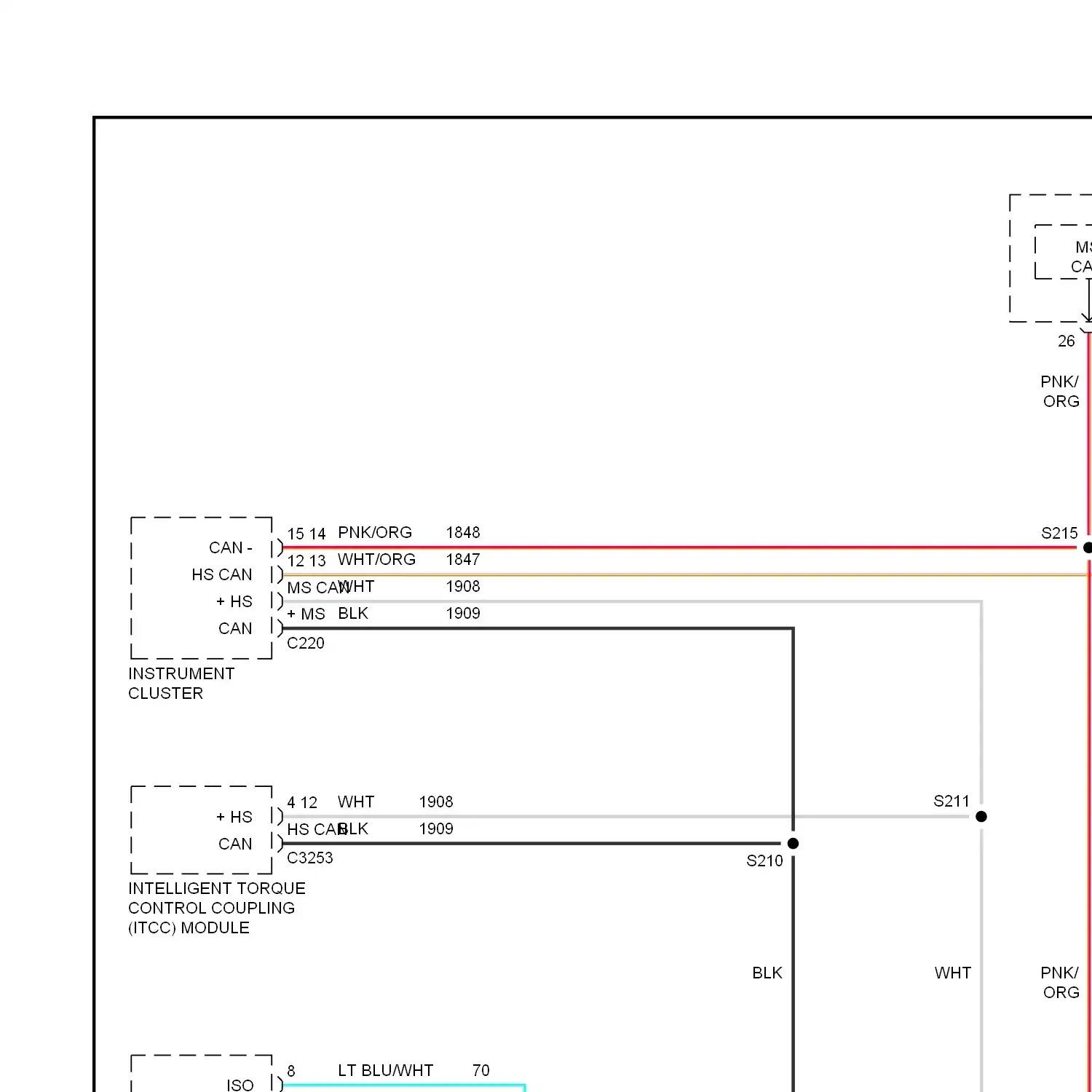Click the WHT label beside the vertical white wire
Image resolution: width=1092 pixels, height=1092 pixels.
[953, 973]
